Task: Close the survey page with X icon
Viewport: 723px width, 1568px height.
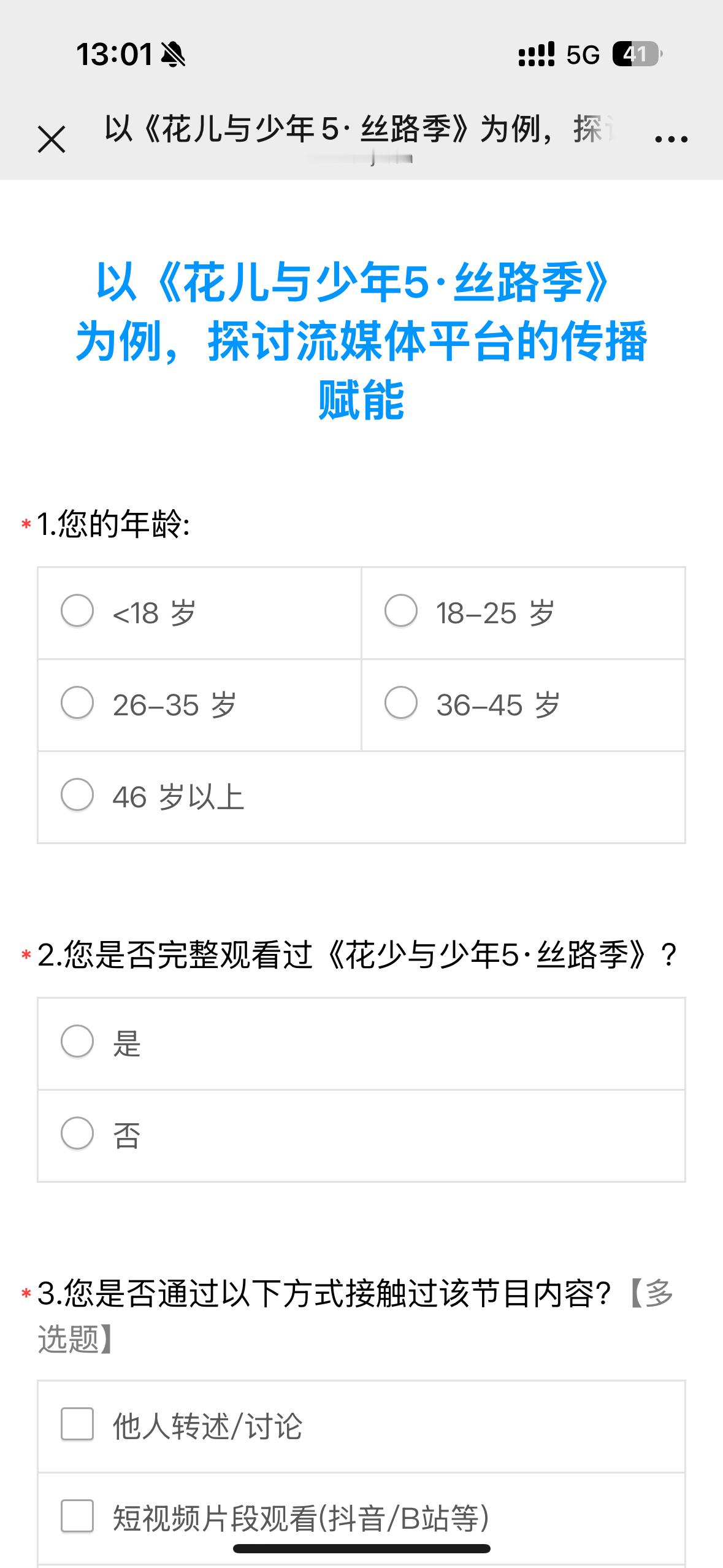Action: tap(52, 139)
